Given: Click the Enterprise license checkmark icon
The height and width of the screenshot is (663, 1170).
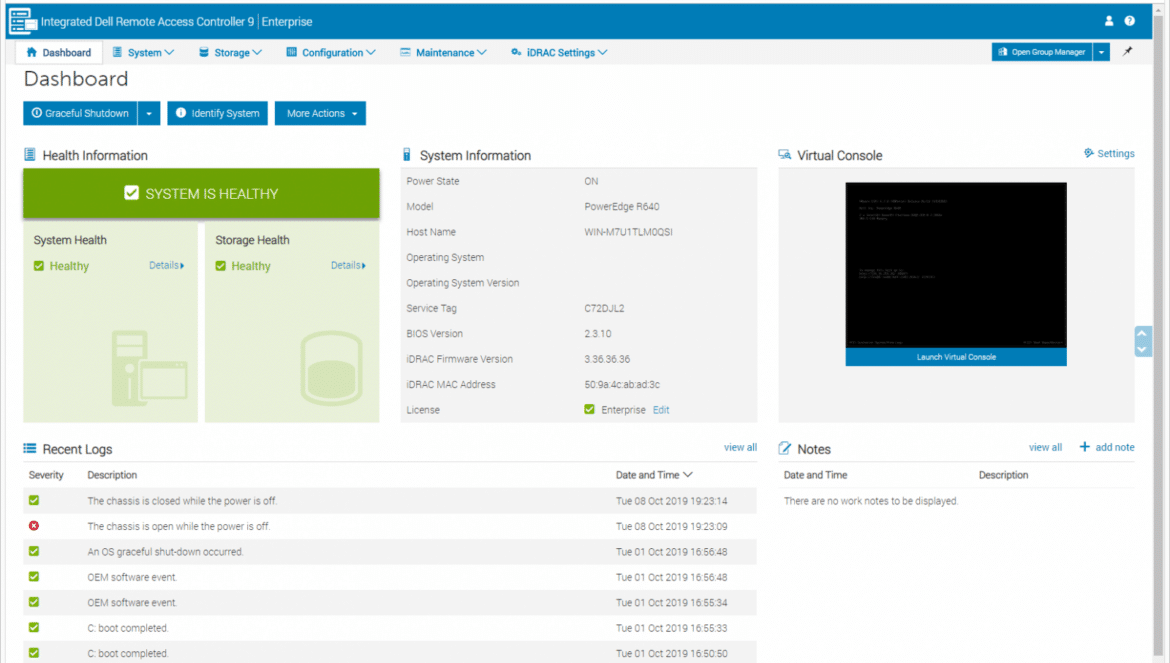Looking at the screenshot, I should pyautogui.click(x=589, y=409).
